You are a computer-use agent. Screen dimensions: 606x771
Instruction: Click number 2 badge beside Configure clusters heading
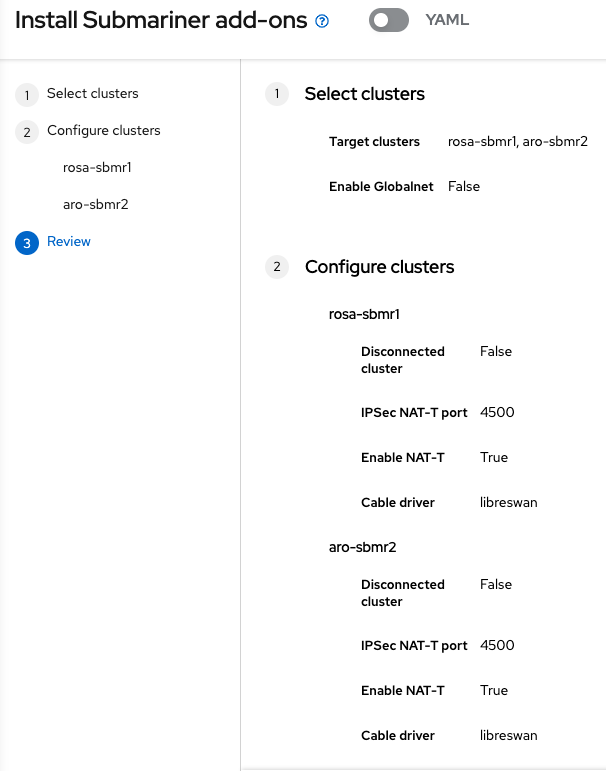point(276,268)
